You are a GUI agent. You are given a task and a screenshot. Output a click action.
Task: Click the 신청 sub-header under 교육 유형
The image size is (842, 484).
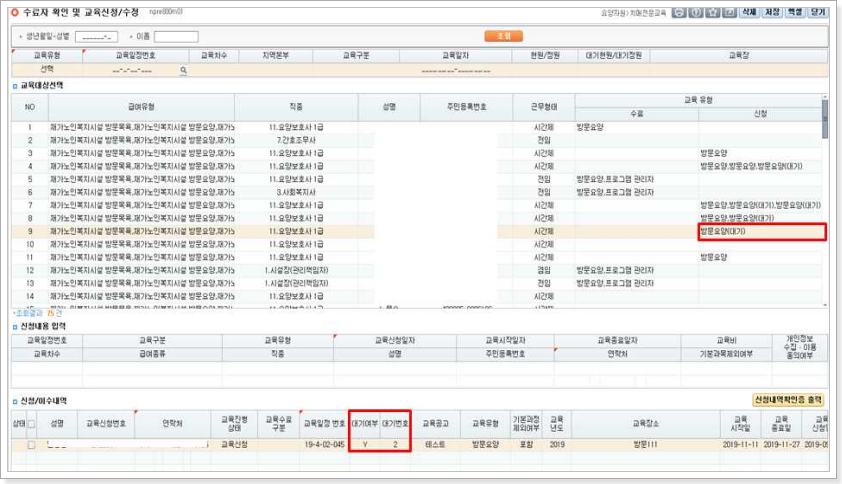(x=760, y=114)
